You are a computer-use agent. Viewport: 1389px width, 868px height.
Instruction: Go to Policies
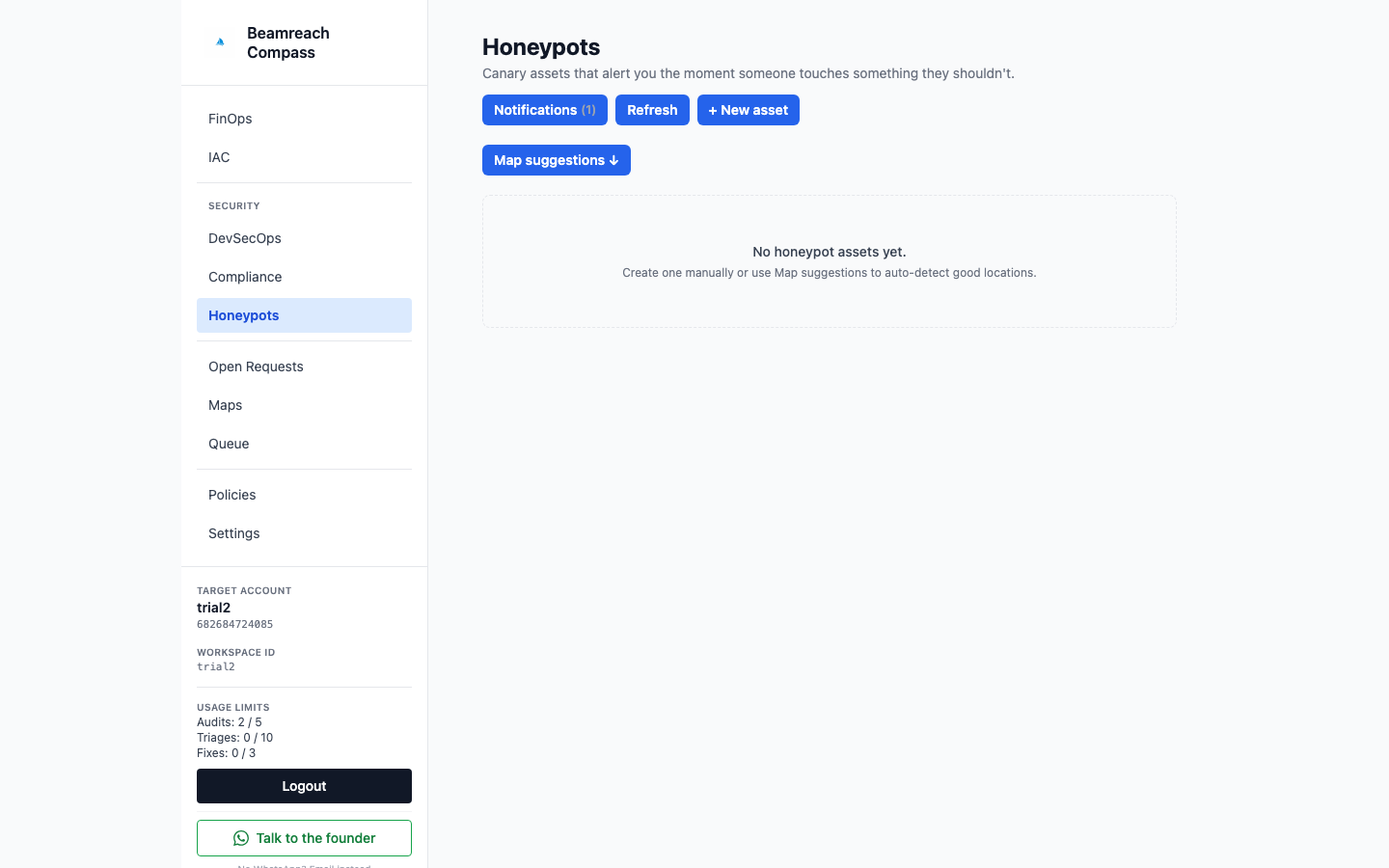coord(304,495)
